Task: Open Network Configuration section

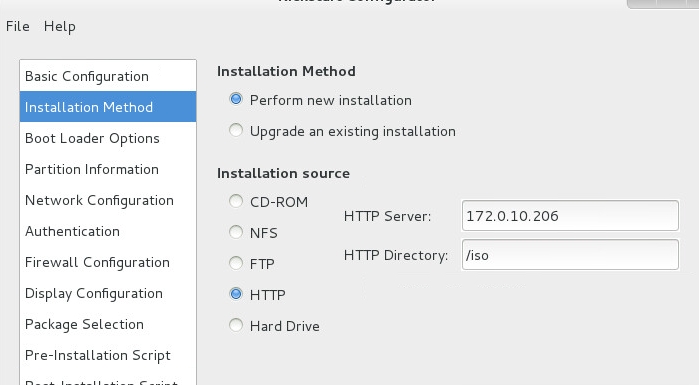Action: pos(108,200)
